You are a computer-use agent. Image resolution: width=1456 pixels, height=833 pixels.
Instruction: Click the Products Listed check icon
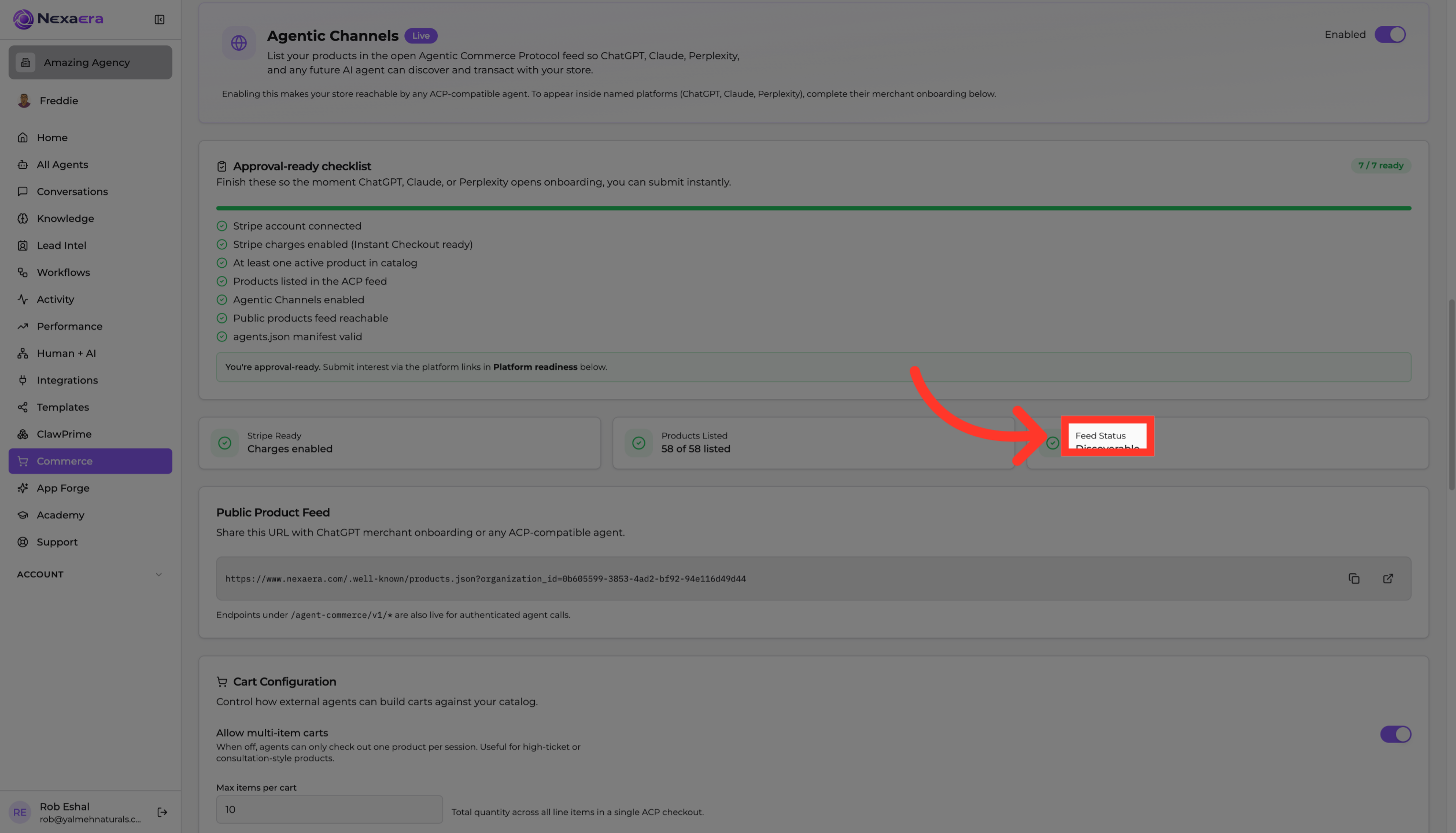coord(639,443)
